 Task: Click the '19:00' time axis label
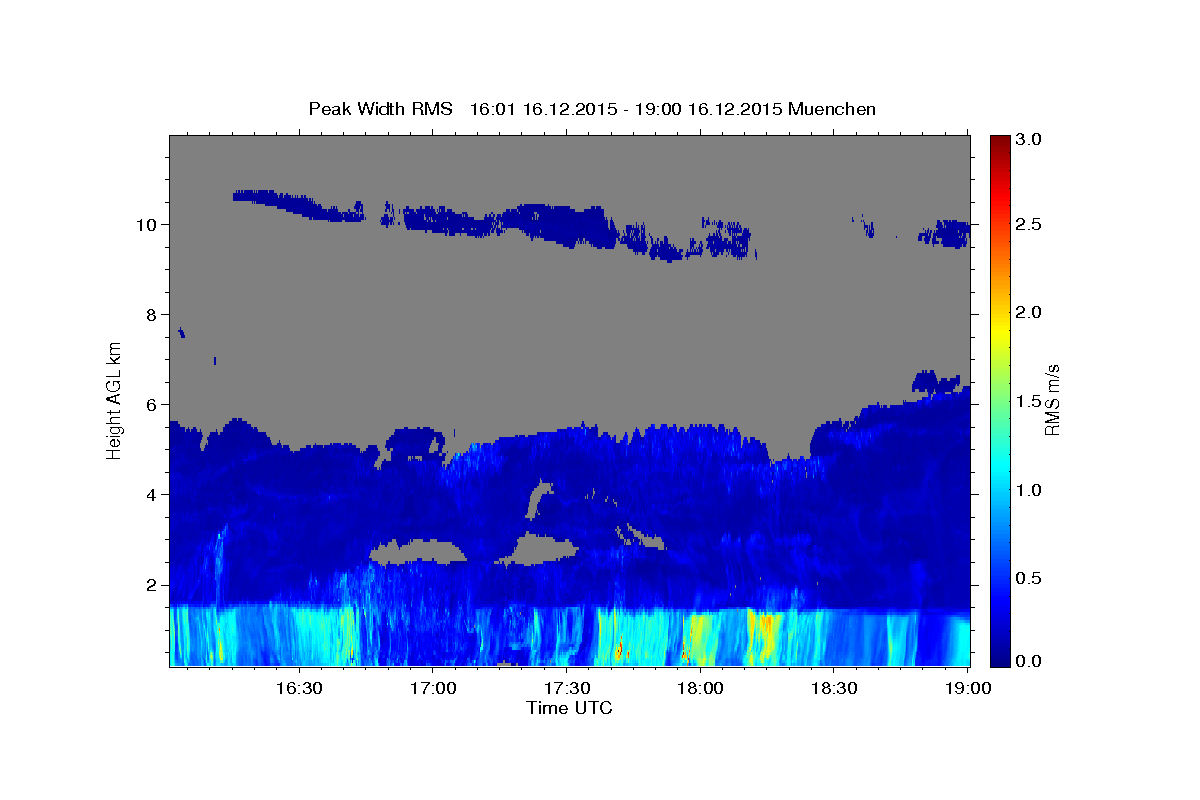[969, 688]
